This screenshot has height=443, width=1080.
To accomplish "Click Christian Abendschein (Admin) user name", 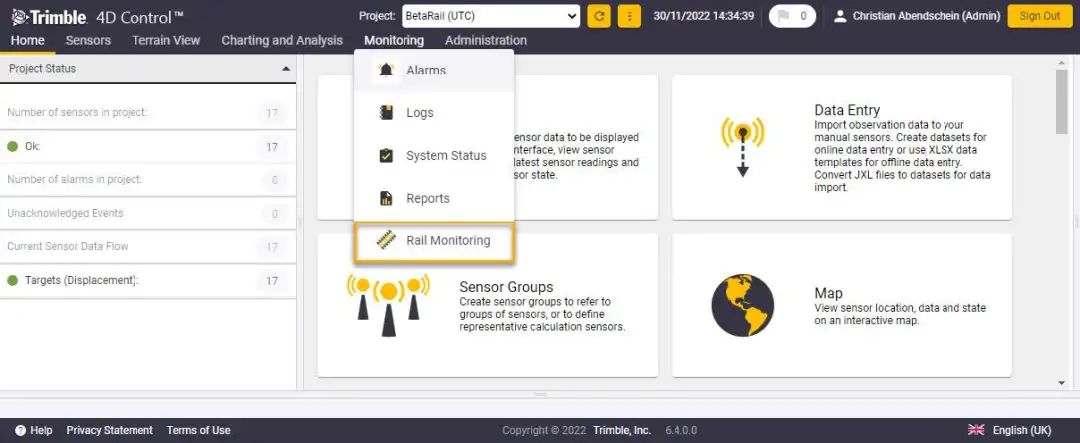I will coord(926,16).
